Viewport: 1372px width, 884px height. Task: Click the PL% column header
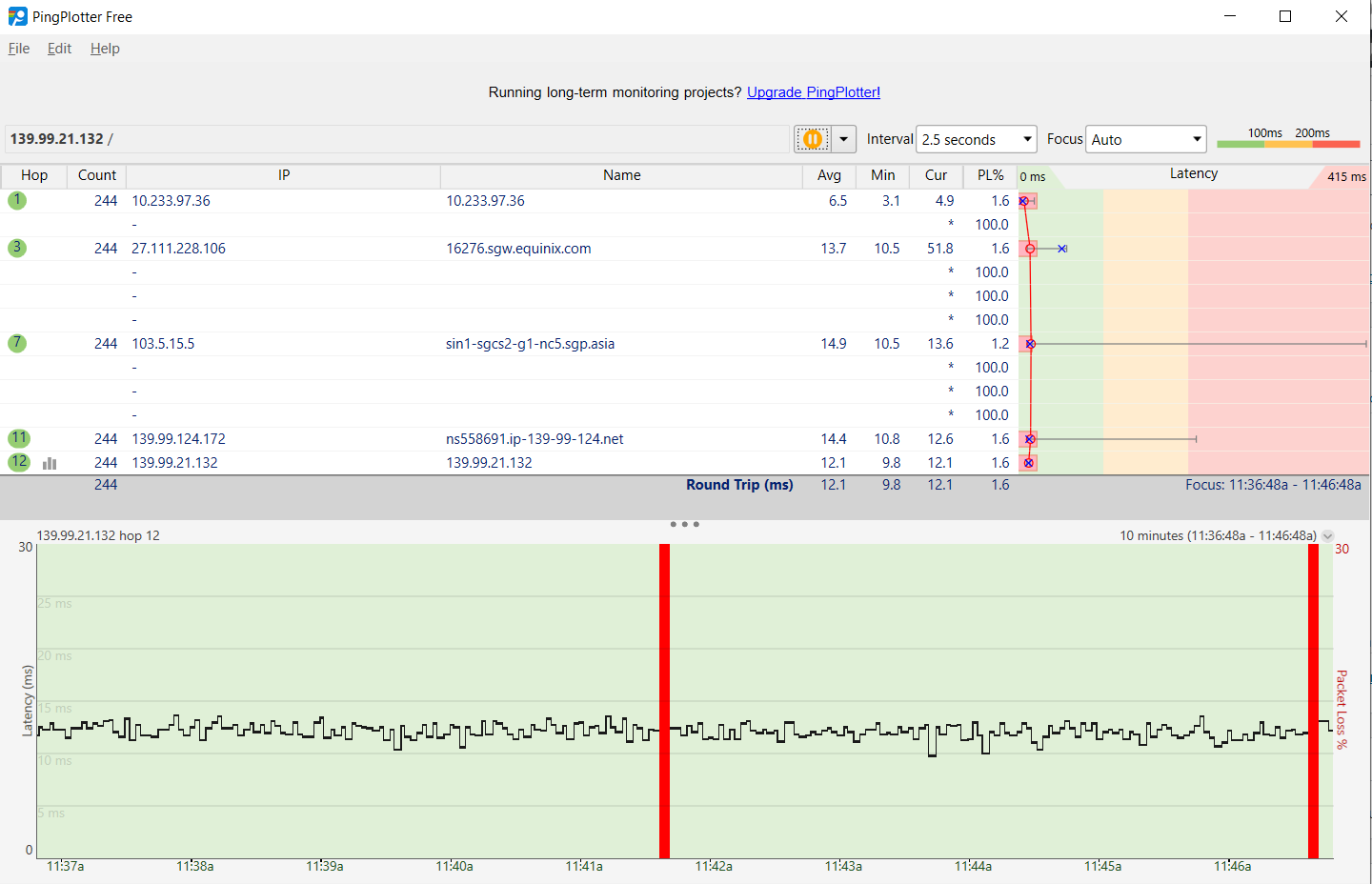point(990,175)
